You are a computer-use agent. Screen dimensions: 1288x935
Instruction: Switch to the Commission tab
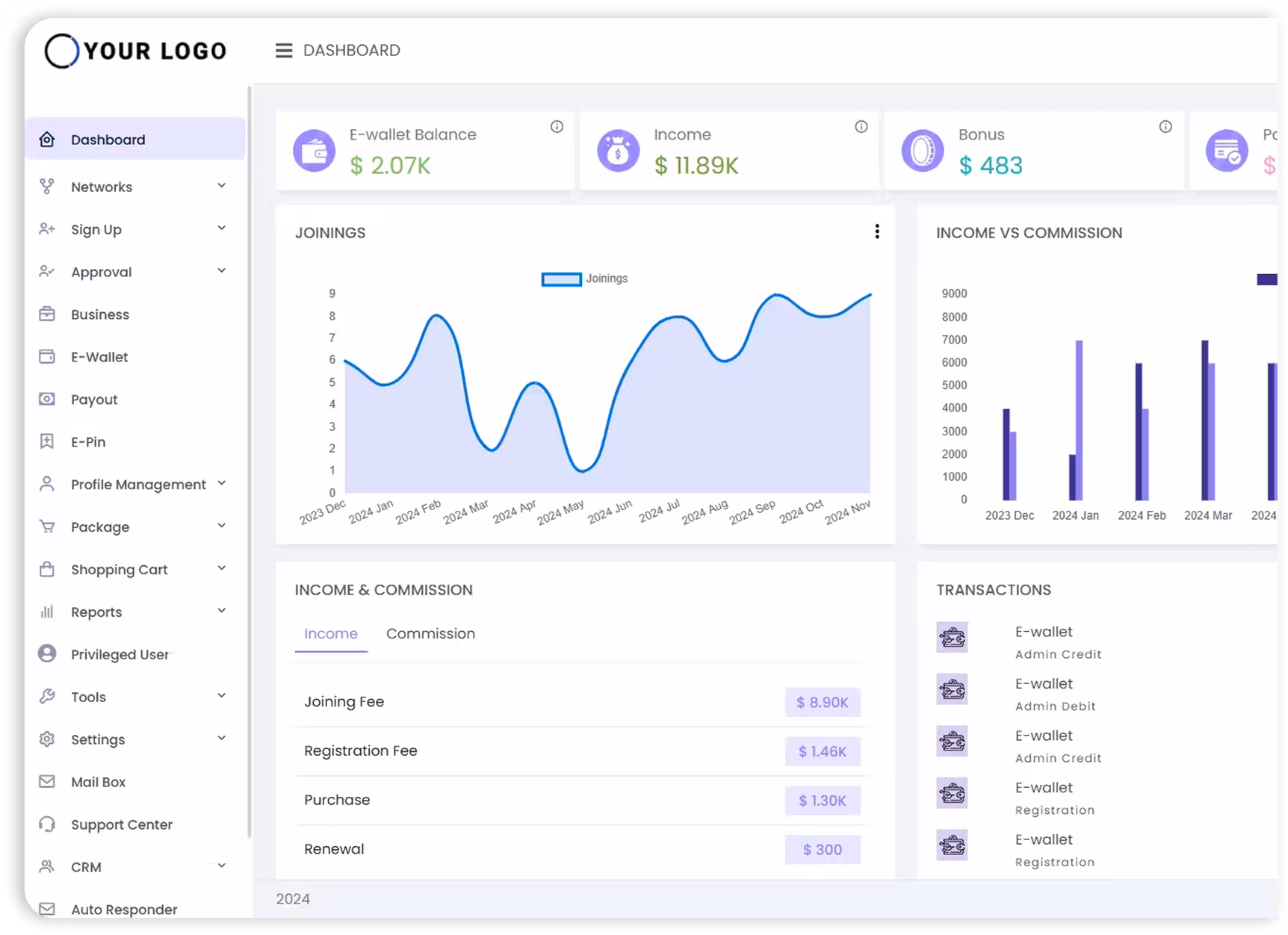(430, 634)
